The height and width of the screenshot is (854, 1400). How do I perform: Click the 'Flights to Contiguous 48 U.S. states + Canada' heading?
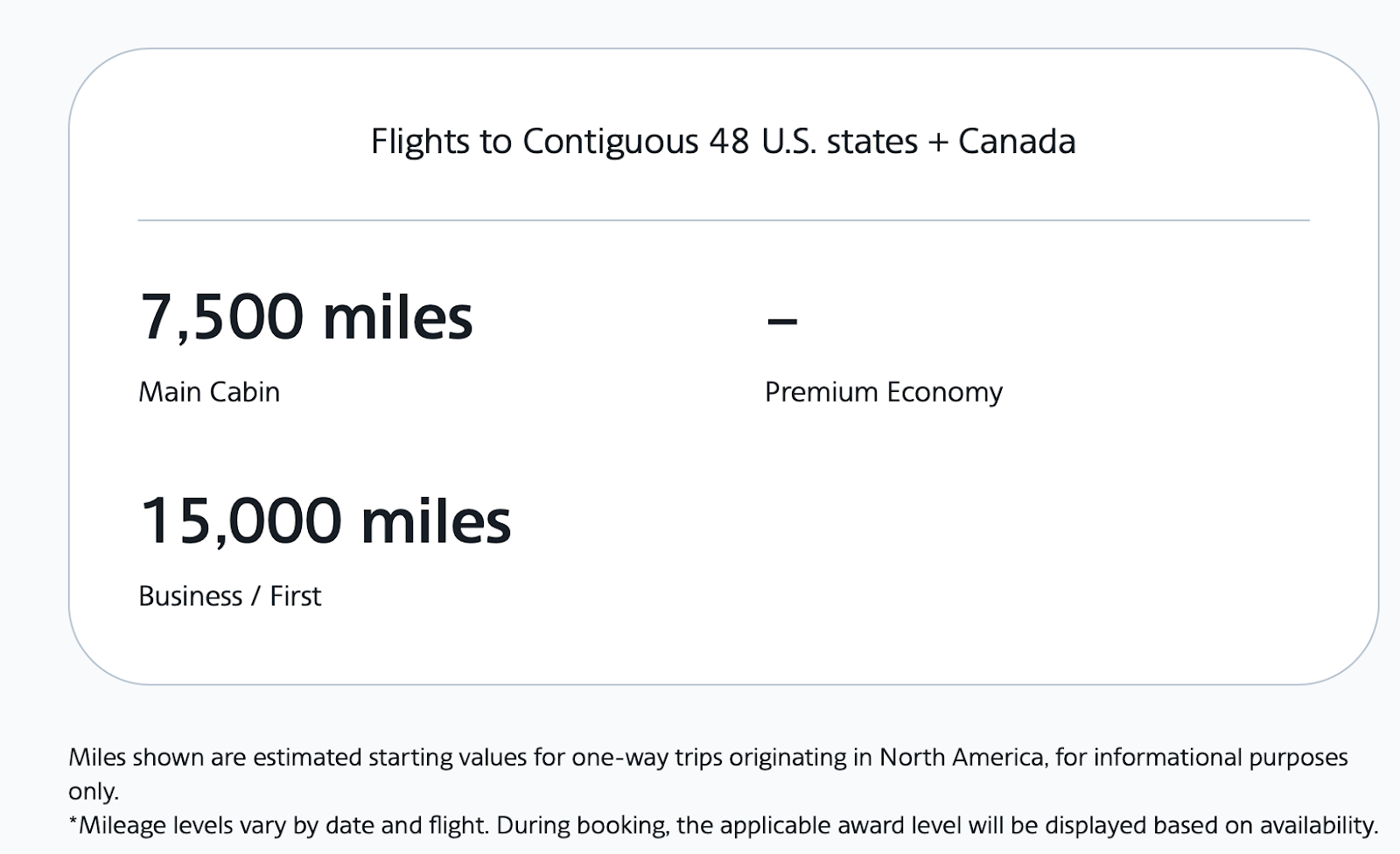tap(723, 142)
